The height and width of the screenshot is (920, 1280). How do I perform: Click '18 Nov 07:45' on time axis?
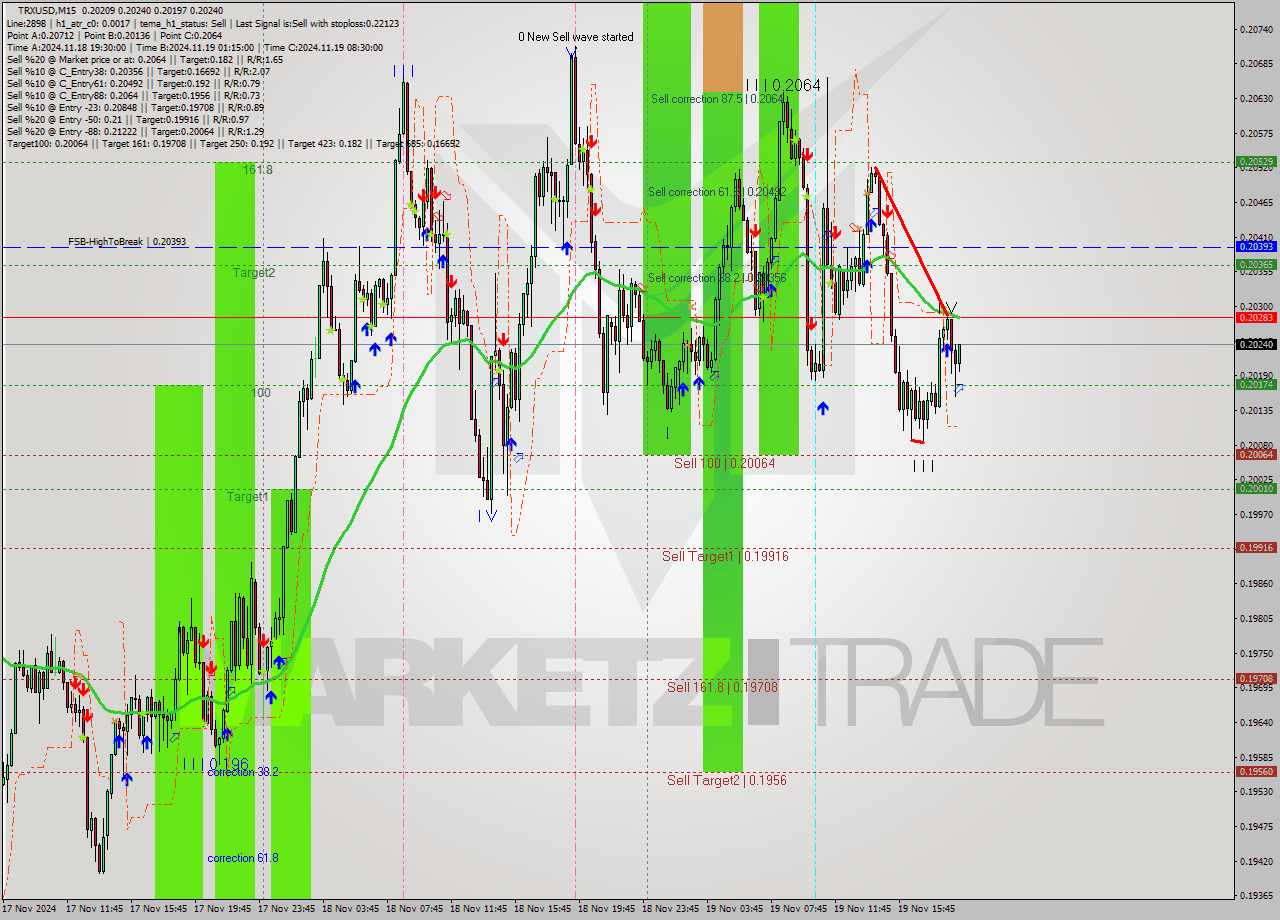coord(415,909)
